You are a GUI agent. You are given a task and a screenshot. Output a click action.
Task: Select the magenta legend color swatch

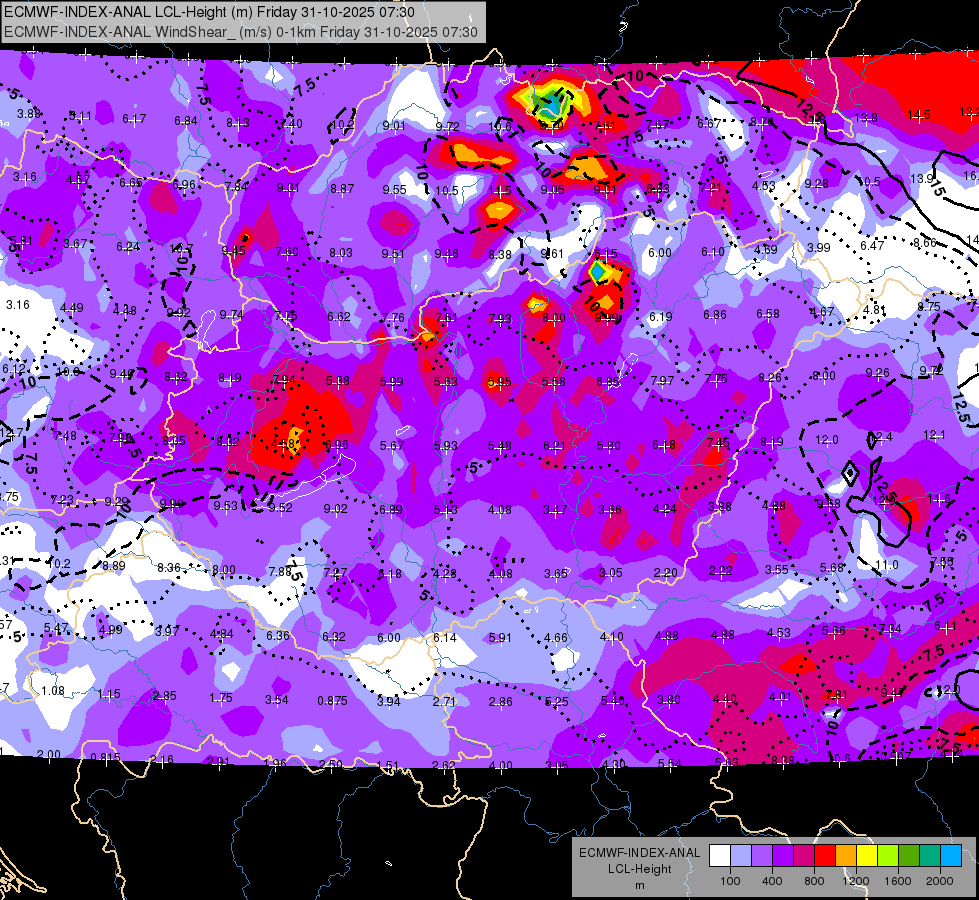click(x=804, y=856)
